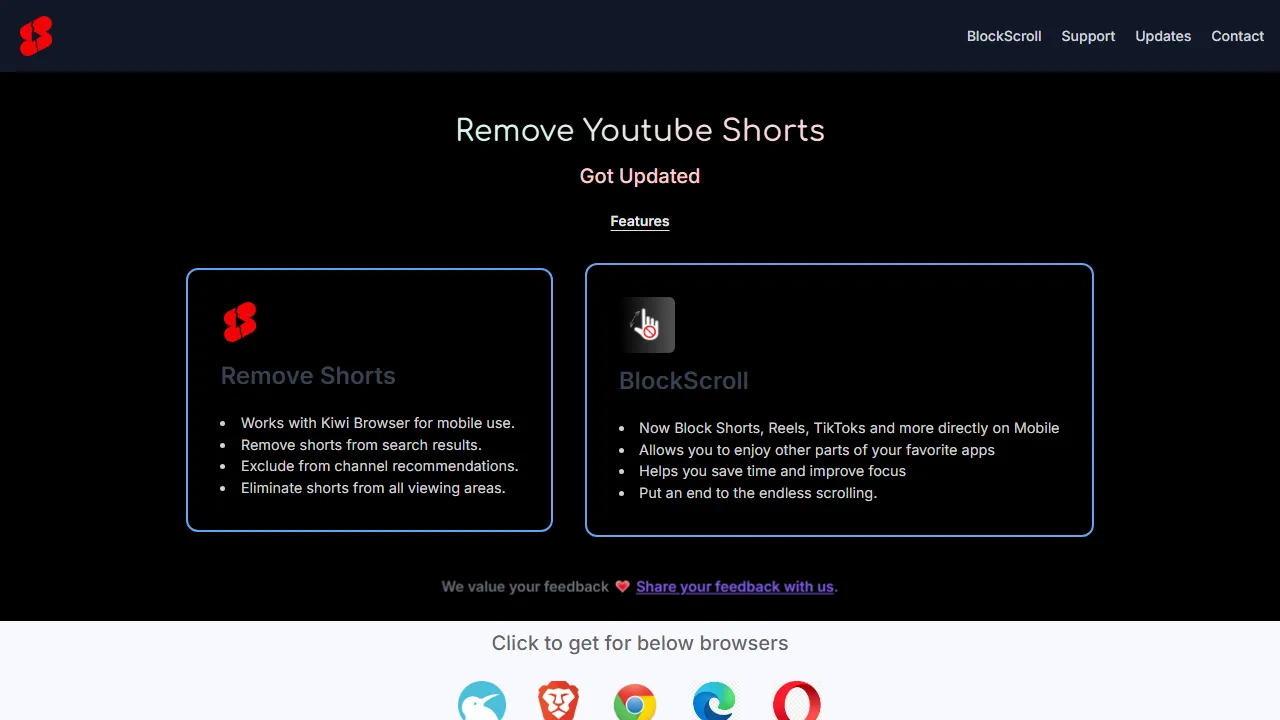Open the Opera browser icon
The height and width of the screenshot is (720, 1280).
coord(795,703)
